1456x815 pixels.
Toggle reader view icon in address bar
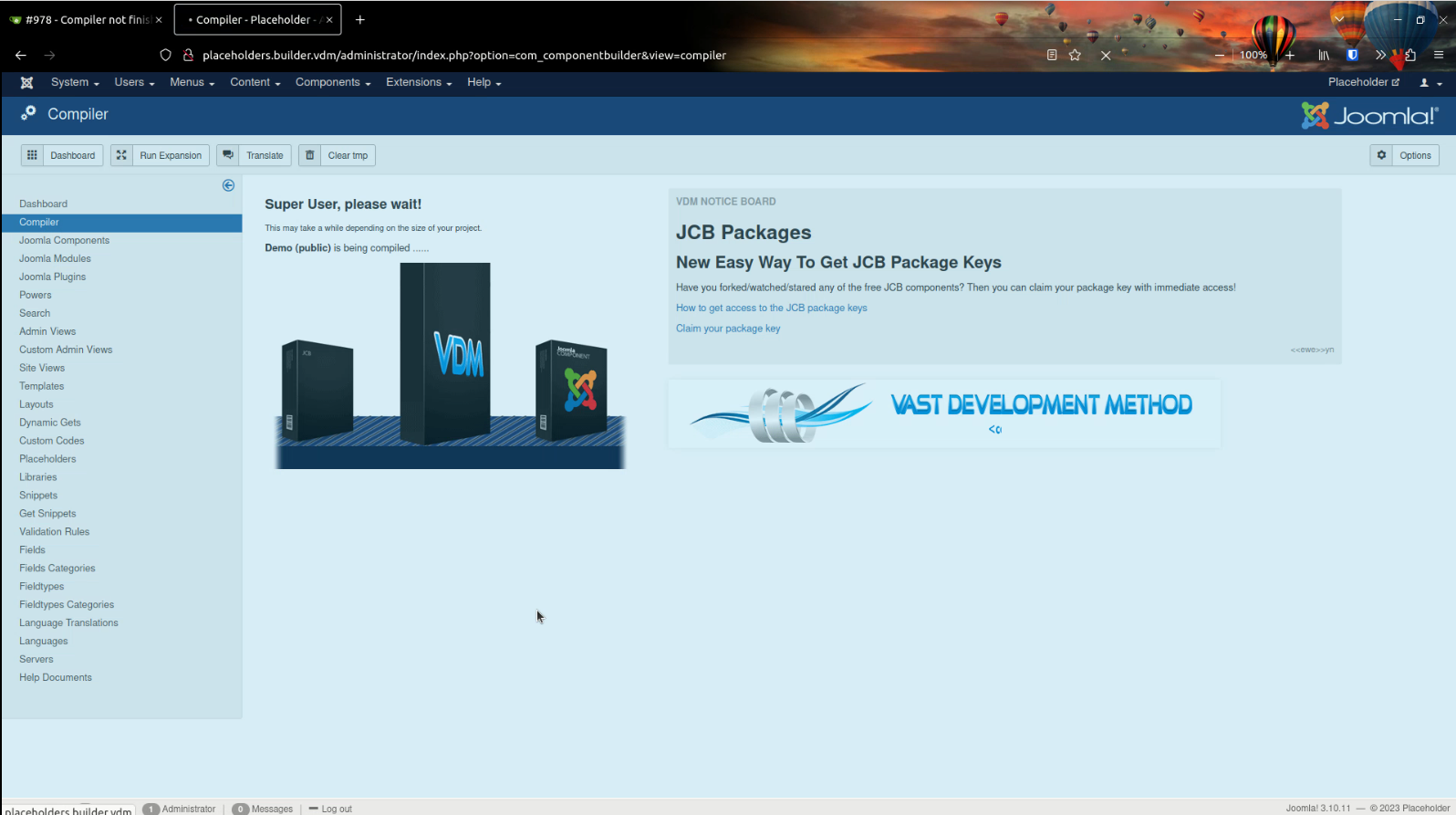point(1052,55)
